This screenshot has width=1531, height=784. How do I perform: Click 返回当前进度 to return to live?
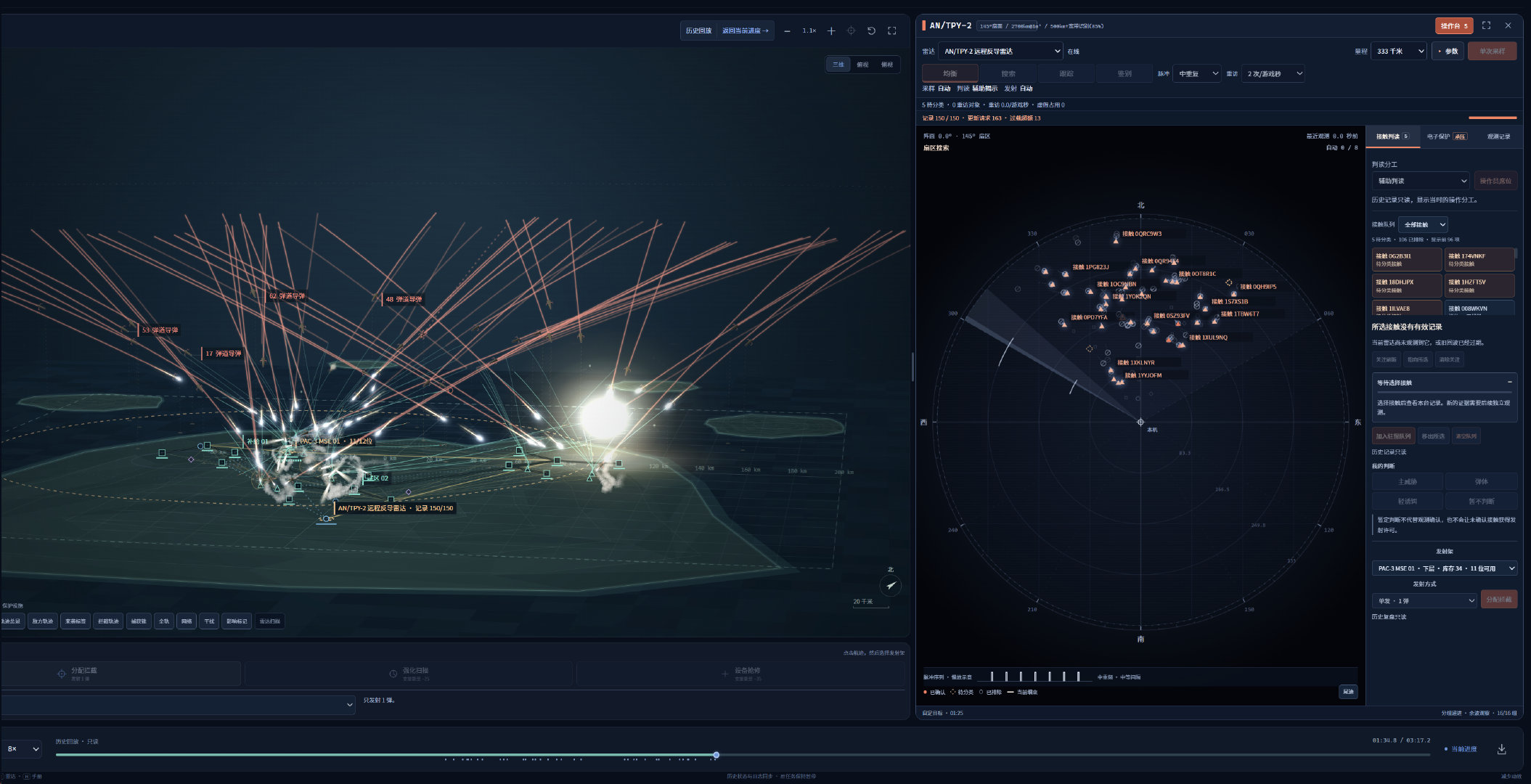[x=745, y=30]
